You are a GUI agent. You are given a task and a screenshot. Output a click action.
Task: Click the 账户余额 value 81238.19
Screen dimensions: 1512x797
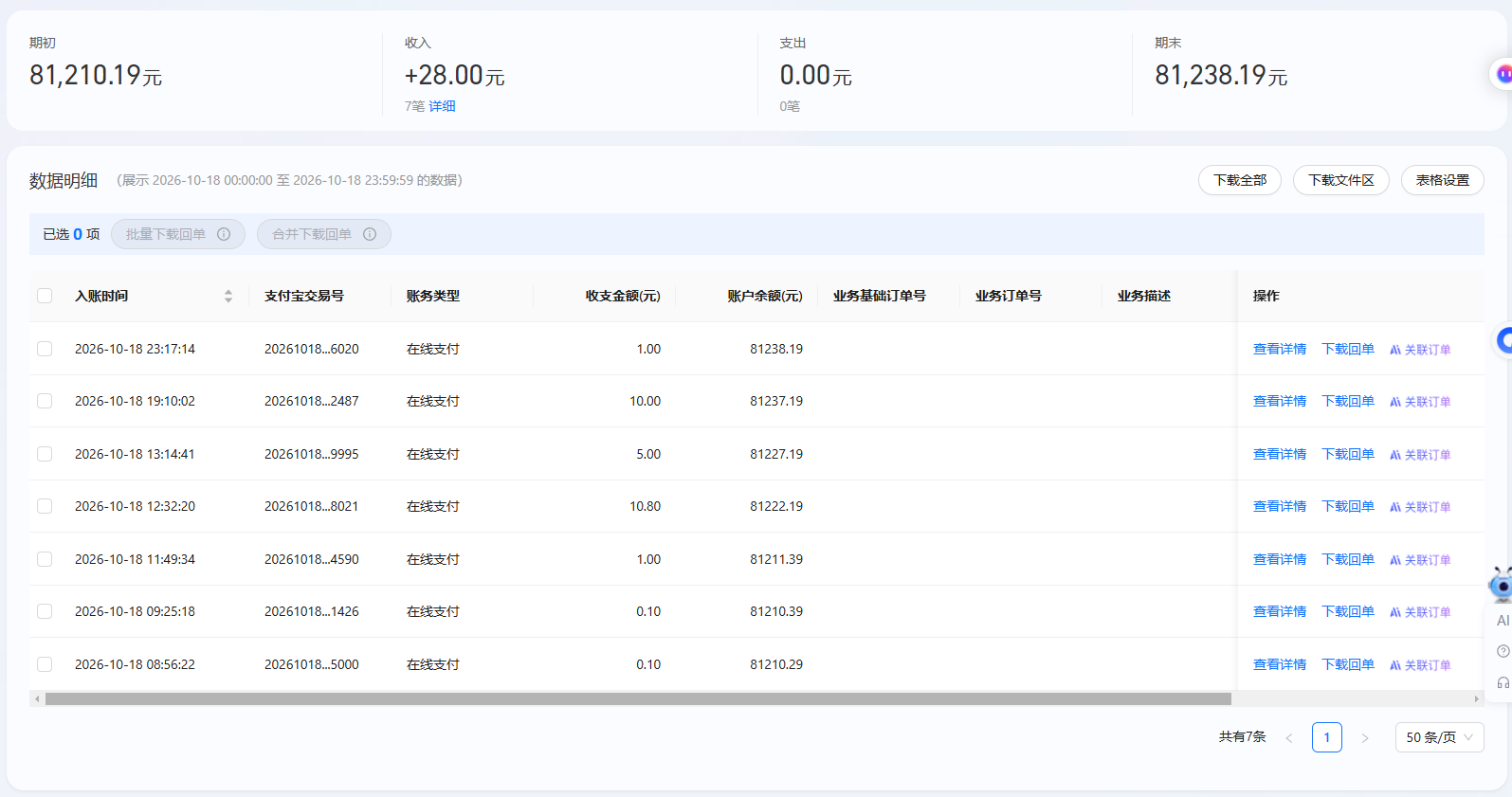tap(776, 349)
